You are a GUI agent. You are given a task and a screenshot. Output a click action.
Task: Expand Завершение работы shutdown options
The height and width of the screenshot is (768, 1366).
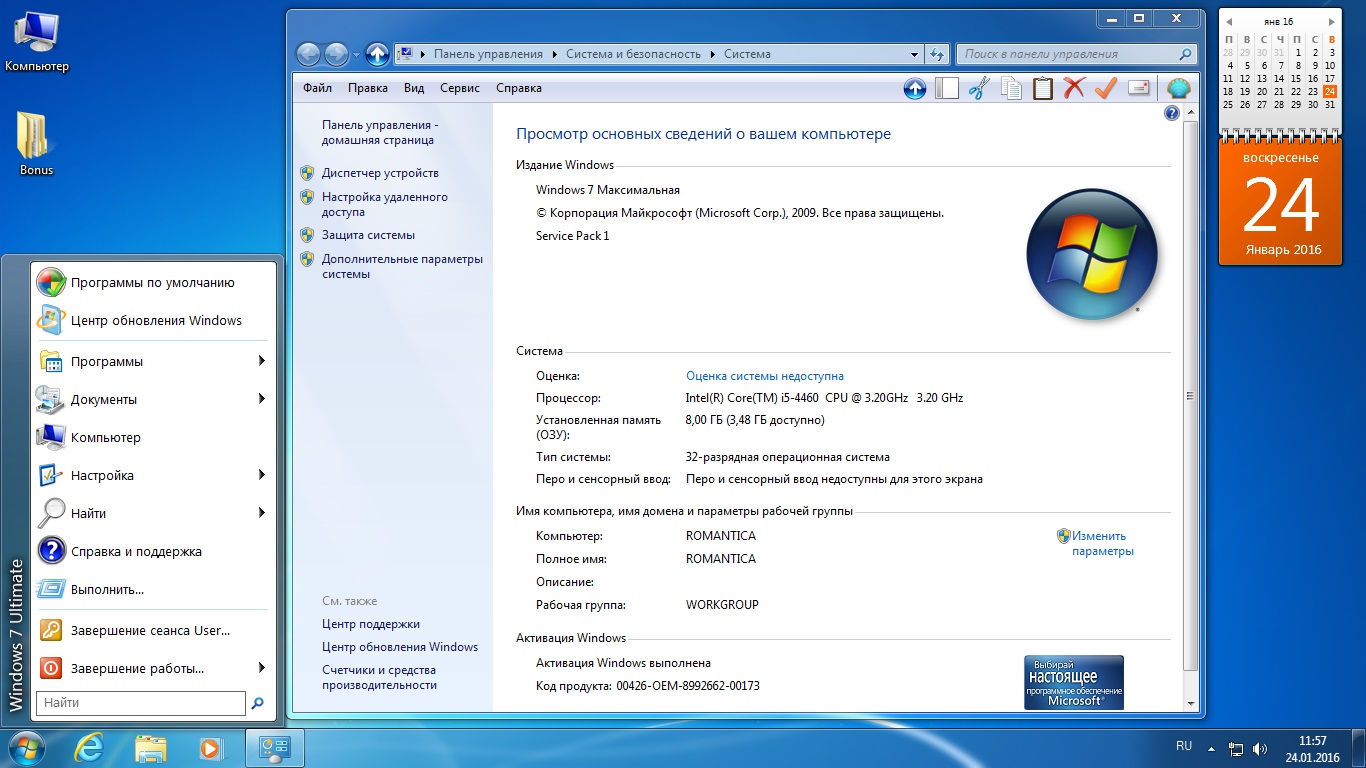[x=261, y=668]
